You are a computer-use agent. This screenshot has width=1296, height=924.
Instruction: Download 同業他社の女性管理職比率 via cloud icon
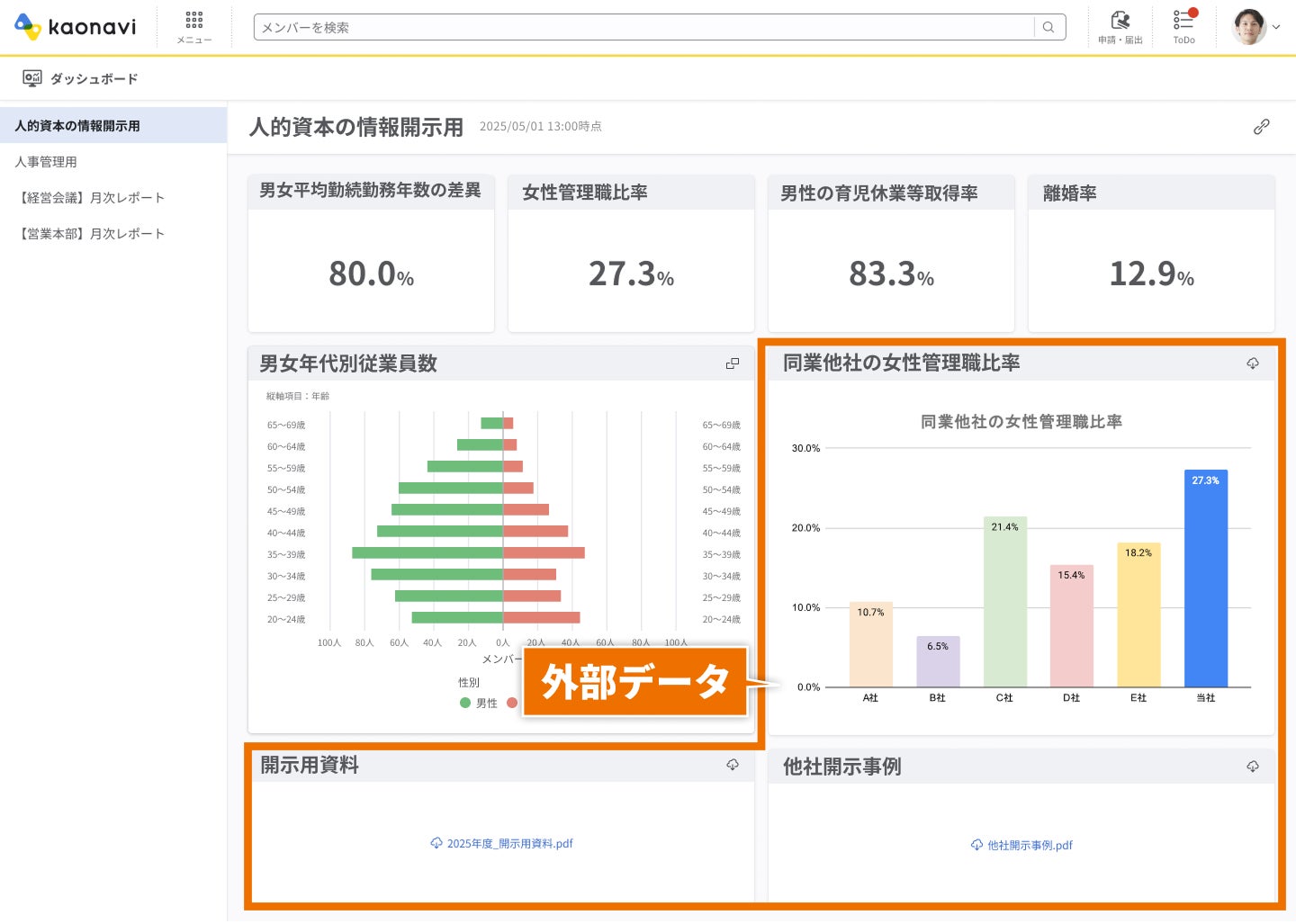point(1253,363)
